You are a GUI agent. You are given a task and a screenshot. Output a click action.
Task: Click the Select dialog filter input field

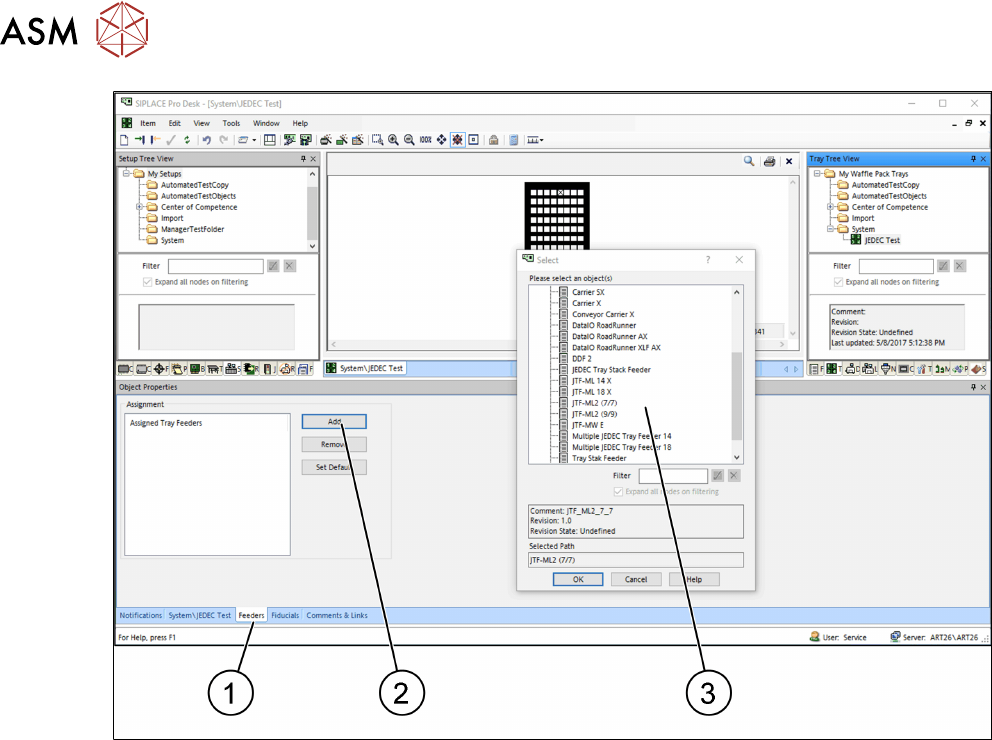tap(673, 476)
